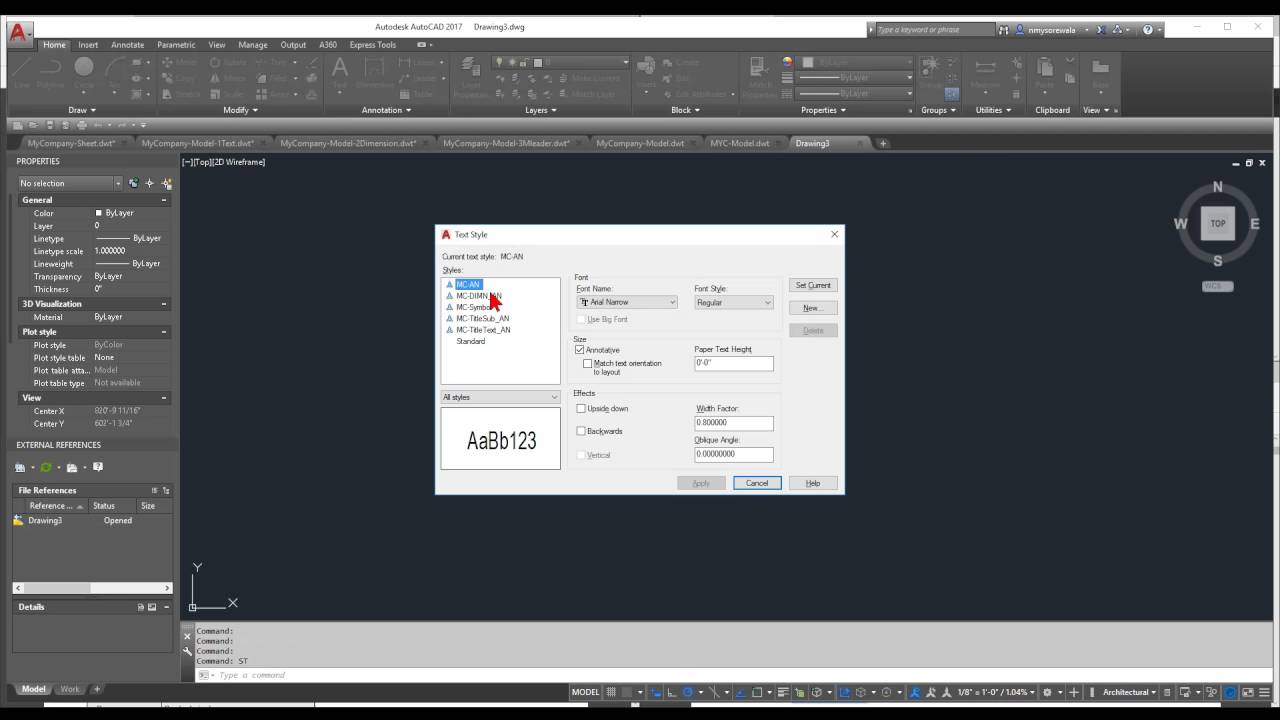Select MC-TitleSub_AN text style

pos(483,318)
